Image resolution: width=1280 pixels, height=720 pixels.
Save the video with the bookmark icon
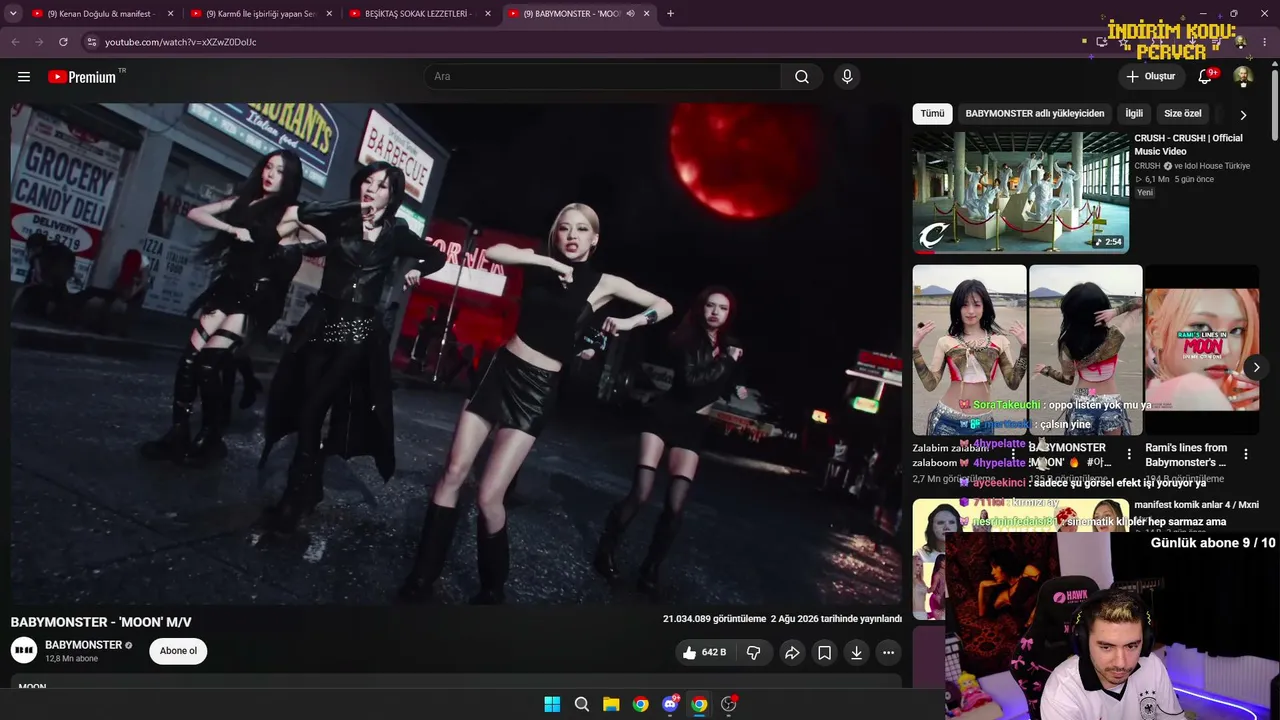click(x=824, y=653)
